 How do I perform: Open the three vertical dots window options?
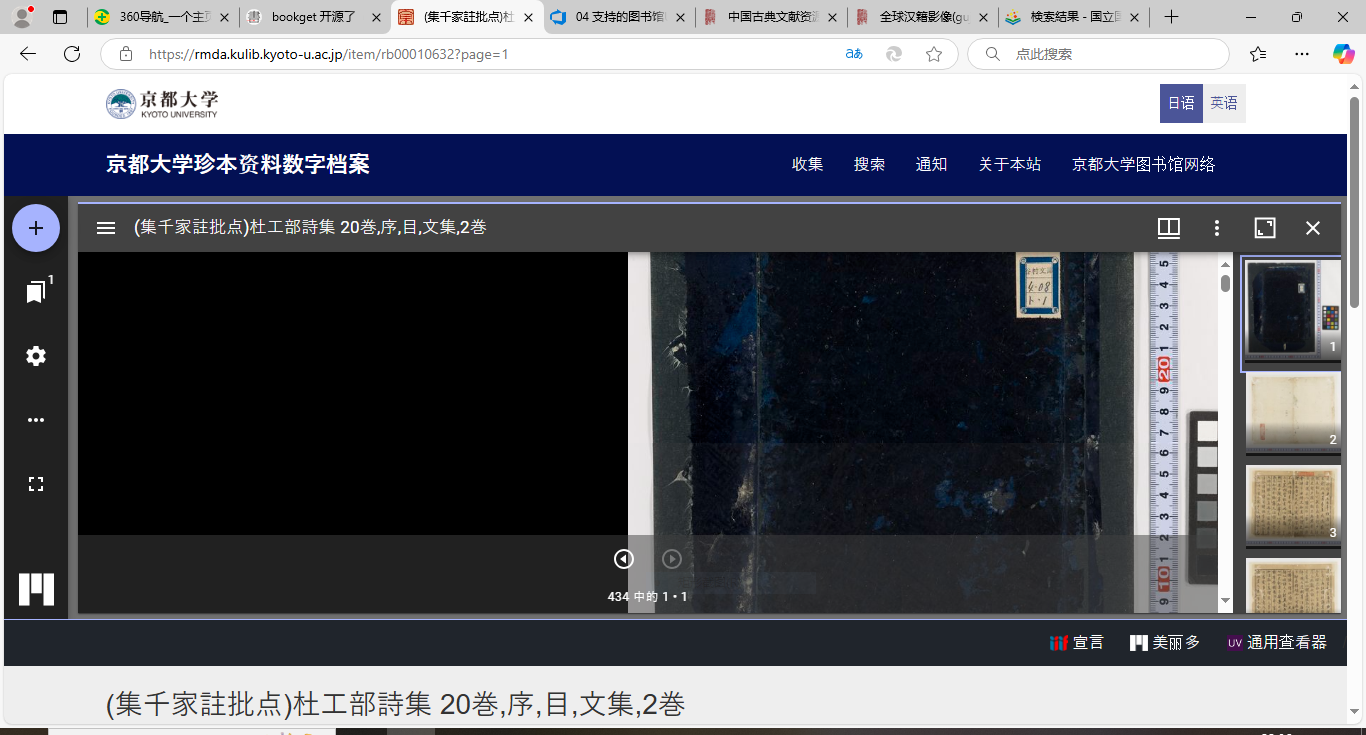[x=1216, y=228]
